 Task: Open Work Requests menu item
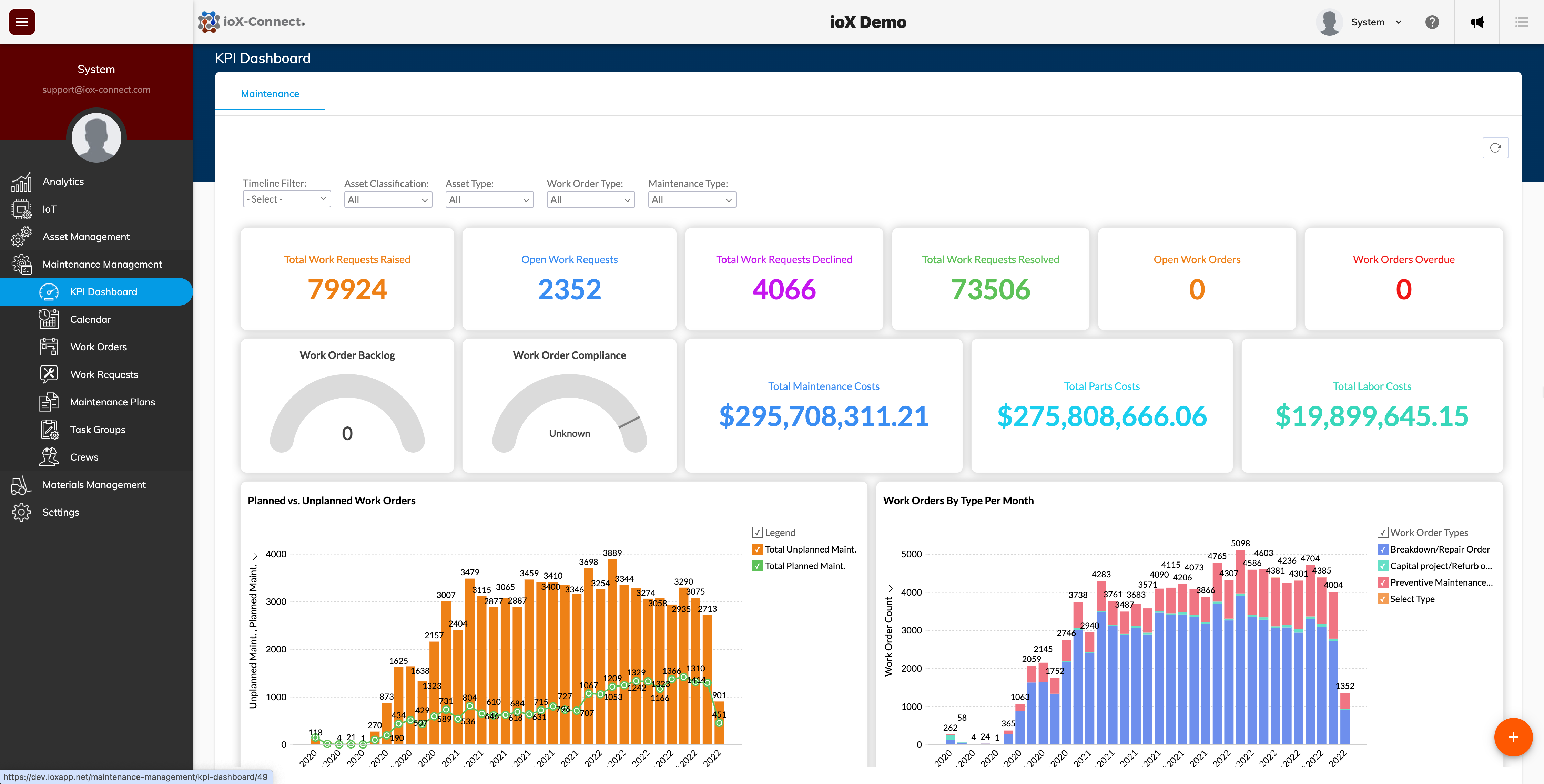click(104, 374)
